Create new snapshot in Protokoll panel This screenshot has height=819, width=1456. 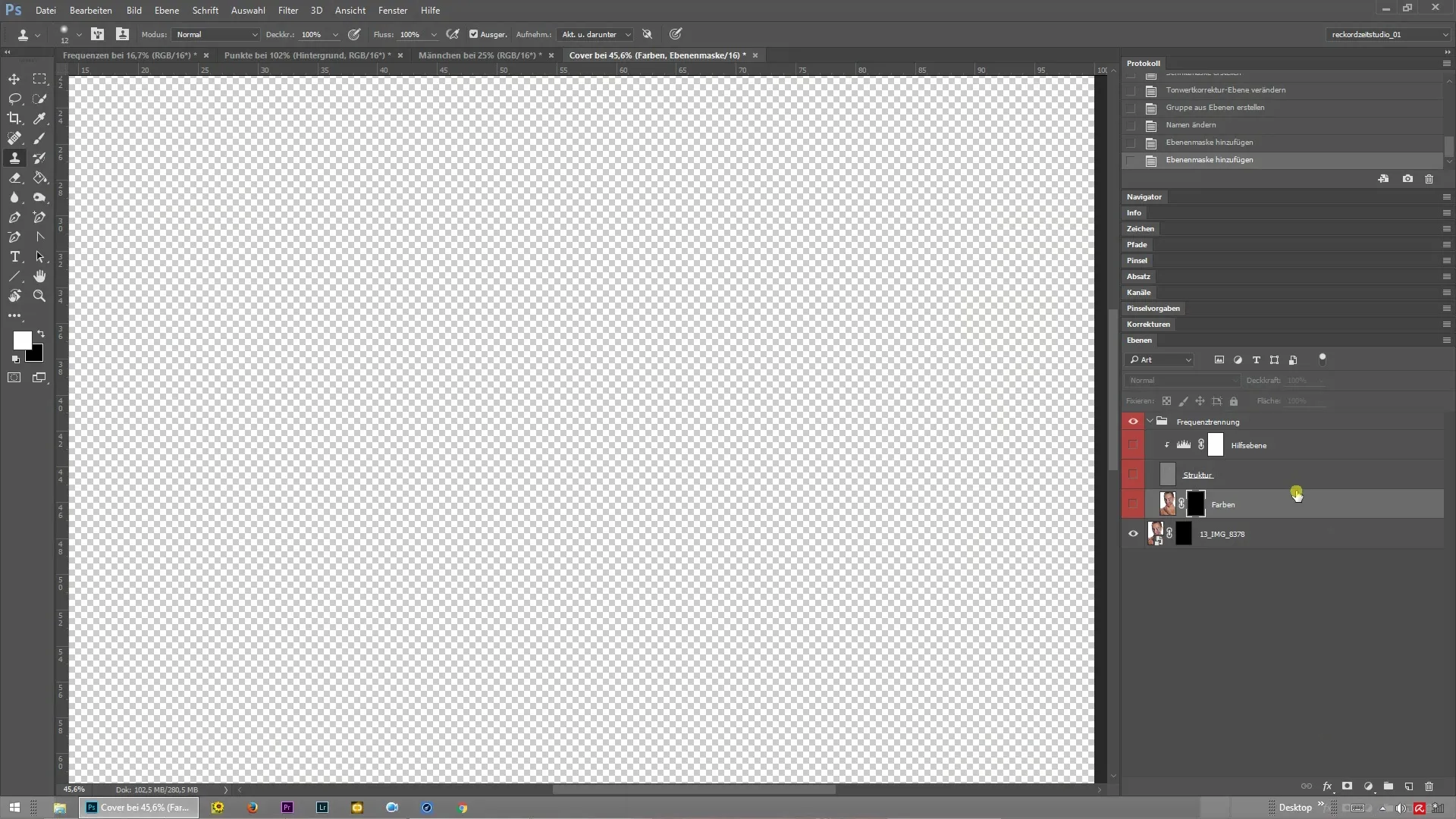pos(1407,179)
